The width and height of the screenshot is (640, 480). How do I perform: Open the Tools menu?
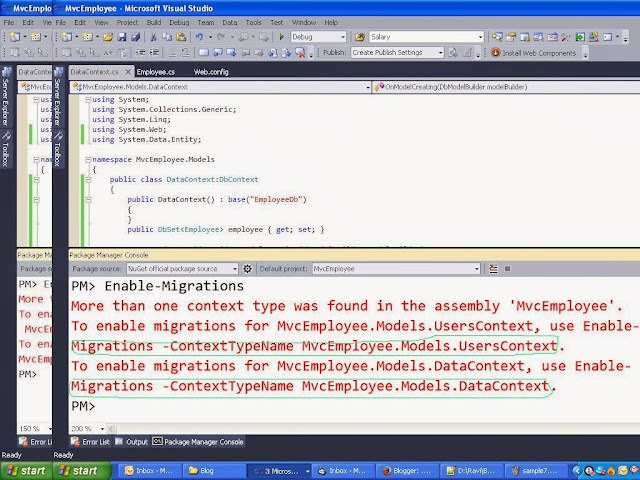[x=253, y=22]
